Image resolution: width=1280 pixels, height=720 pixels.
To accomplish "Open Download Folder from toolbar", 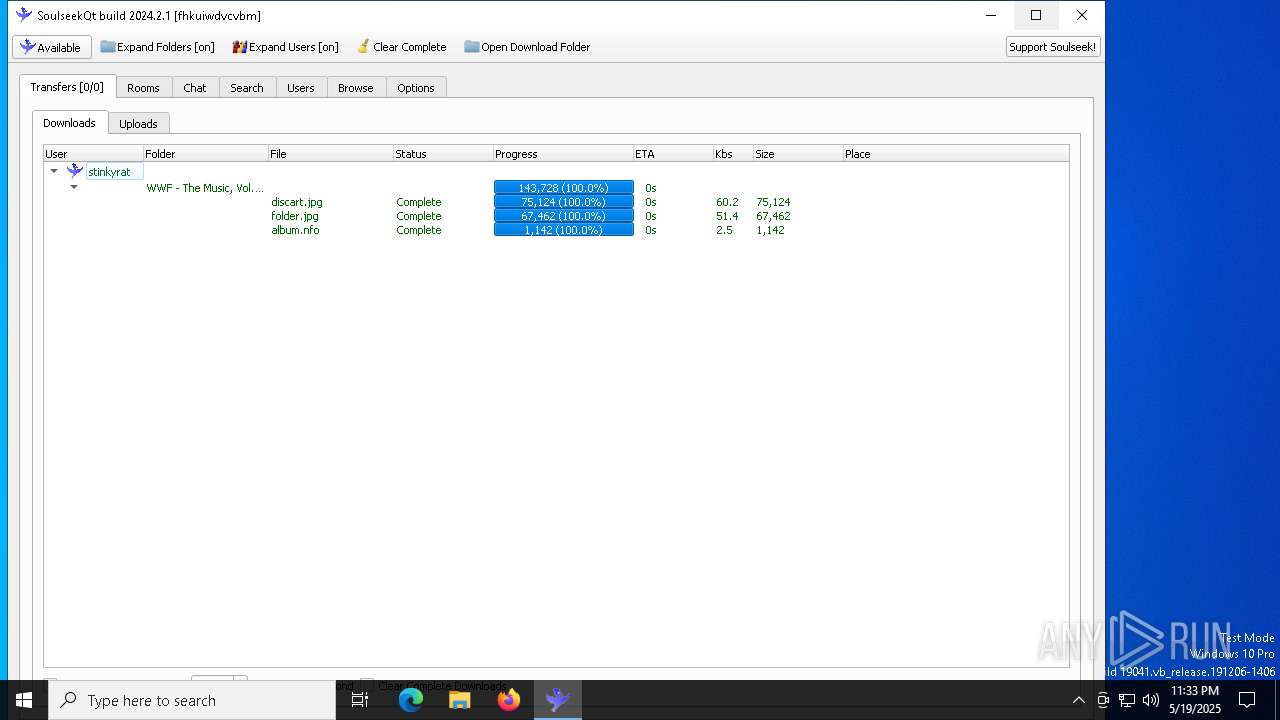I will [x=527, y=47].
